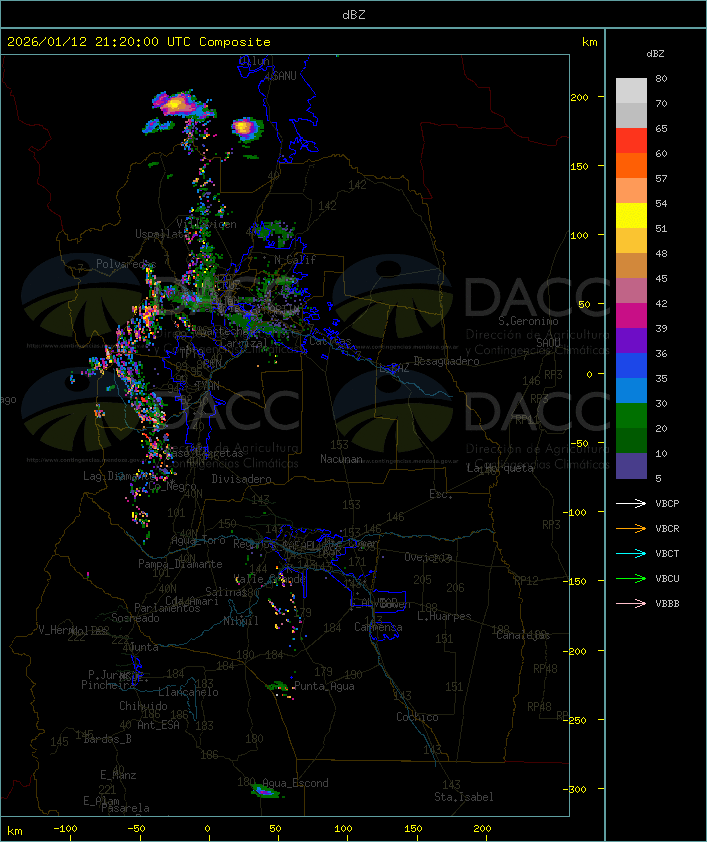Click the Sosneado place label
The height and width of the screenshot is (842, 707).
point(135,618)
